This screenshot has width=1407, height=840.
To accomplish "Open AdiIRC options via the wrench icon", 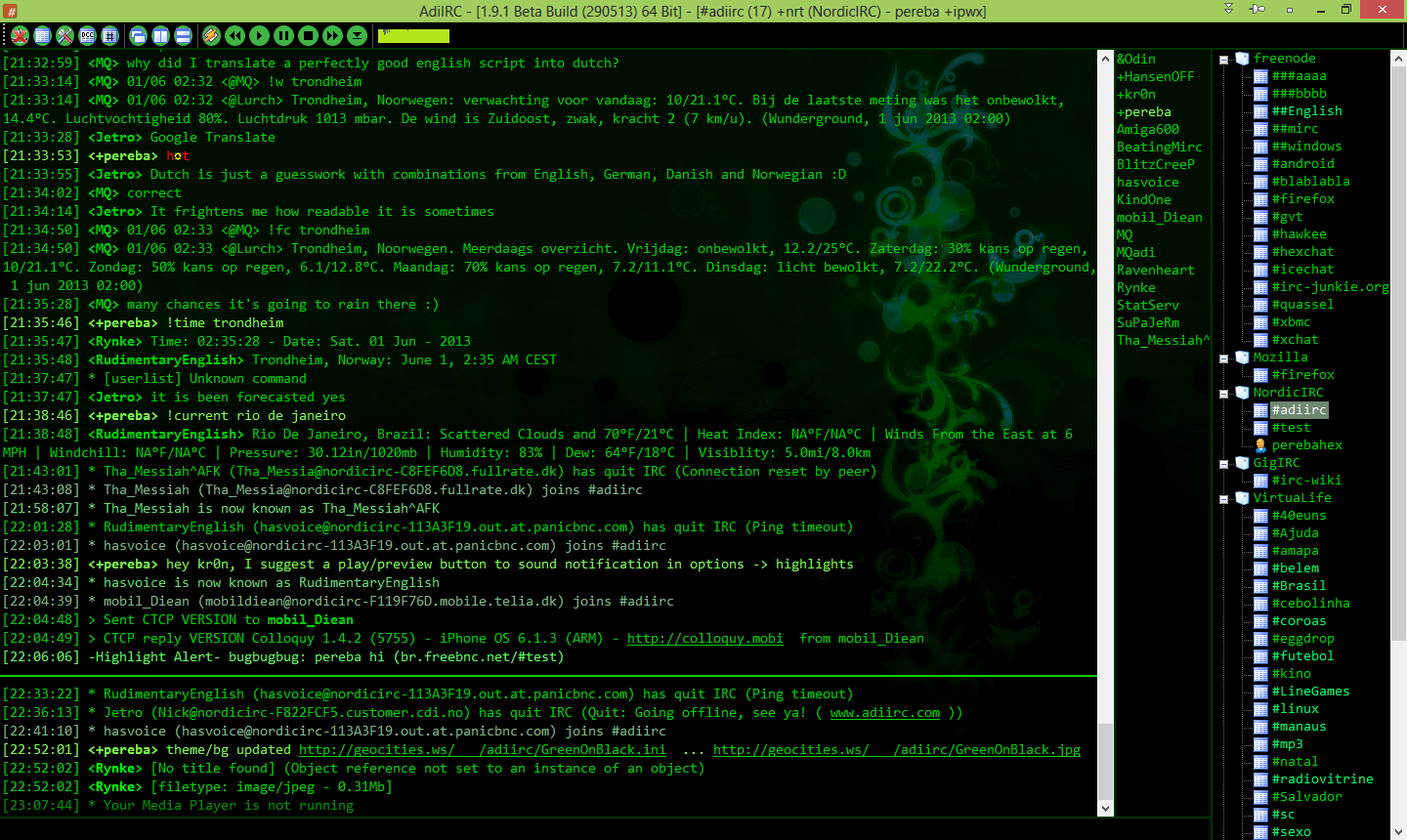I will [64, 36].
